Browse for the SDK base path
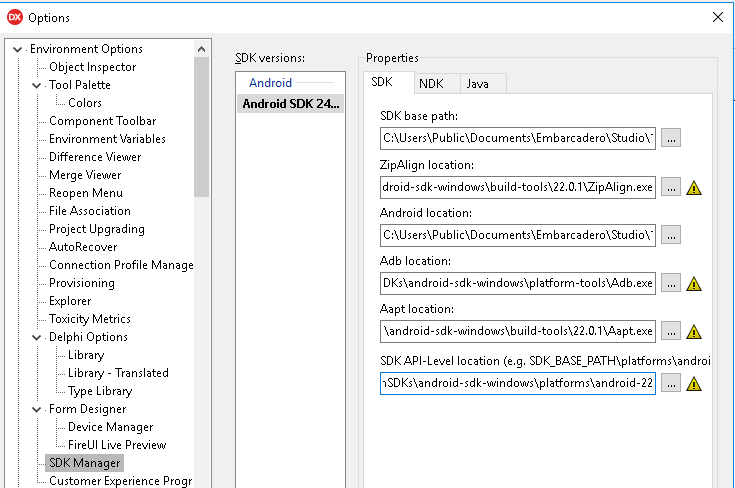Screen dimensions: 735x488 [671, 139]
